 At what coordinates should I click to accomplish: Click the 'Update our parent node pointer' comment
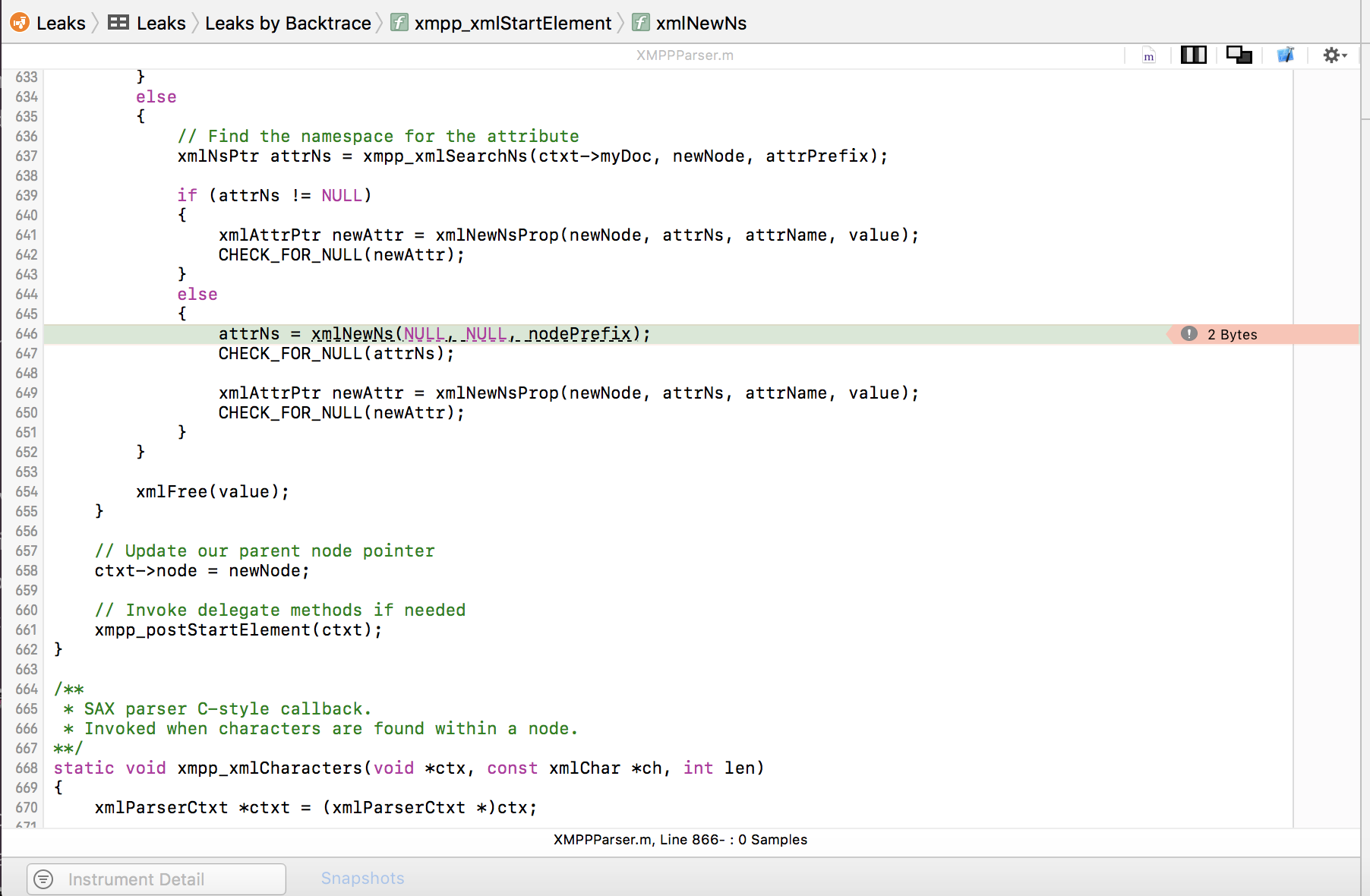[x=265, y=551]
